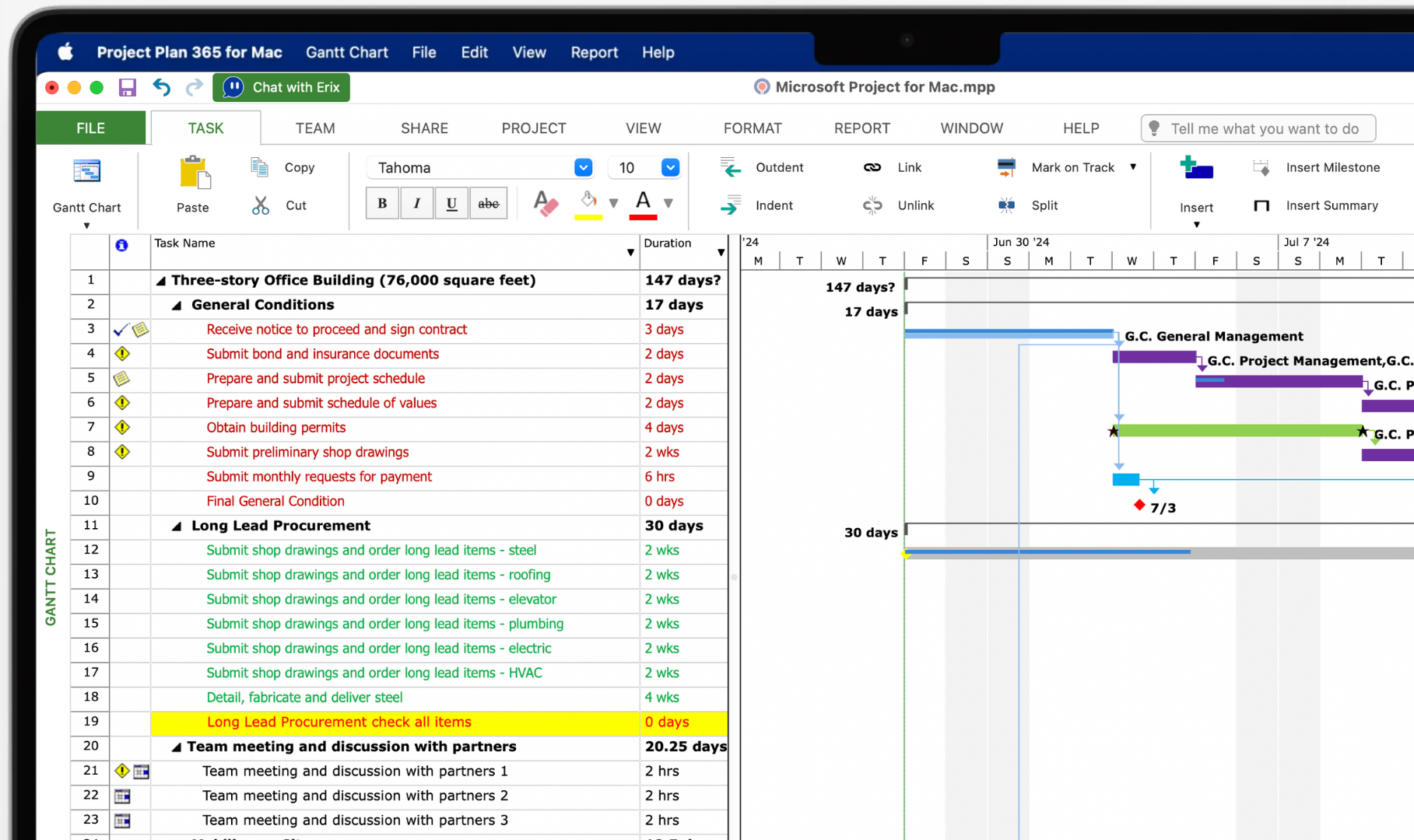
Task: Click the Paste clipboard icon
Action: 195,173
